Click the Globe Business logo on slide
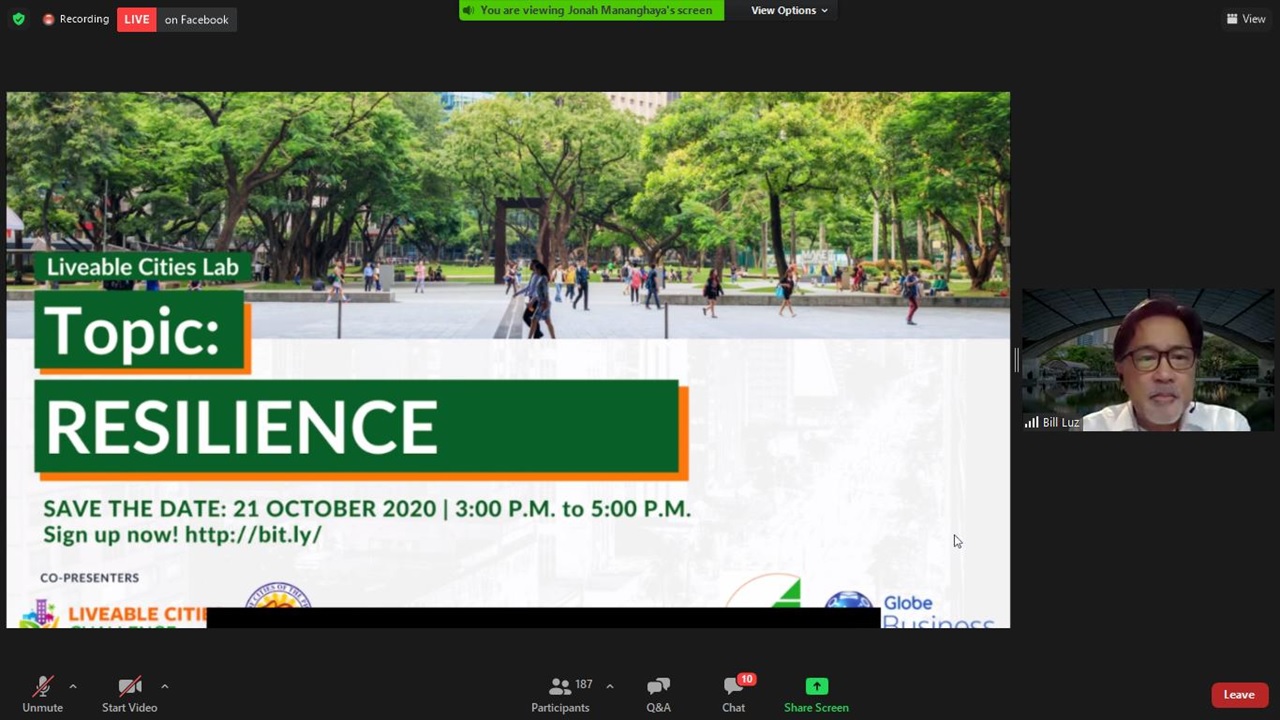Image resolution: width=1280 pixels, height=720 pixels. click(909, 611)
